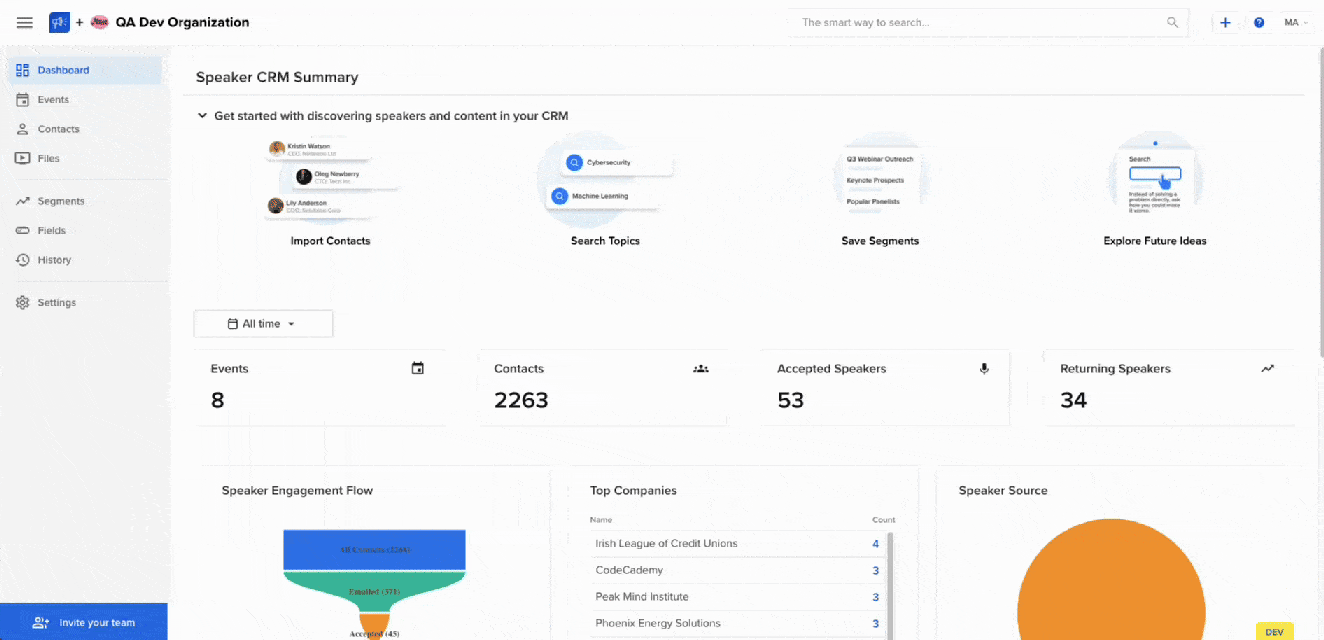
Task: Click the History clock sidebar icon
Action: click(22, 260)
